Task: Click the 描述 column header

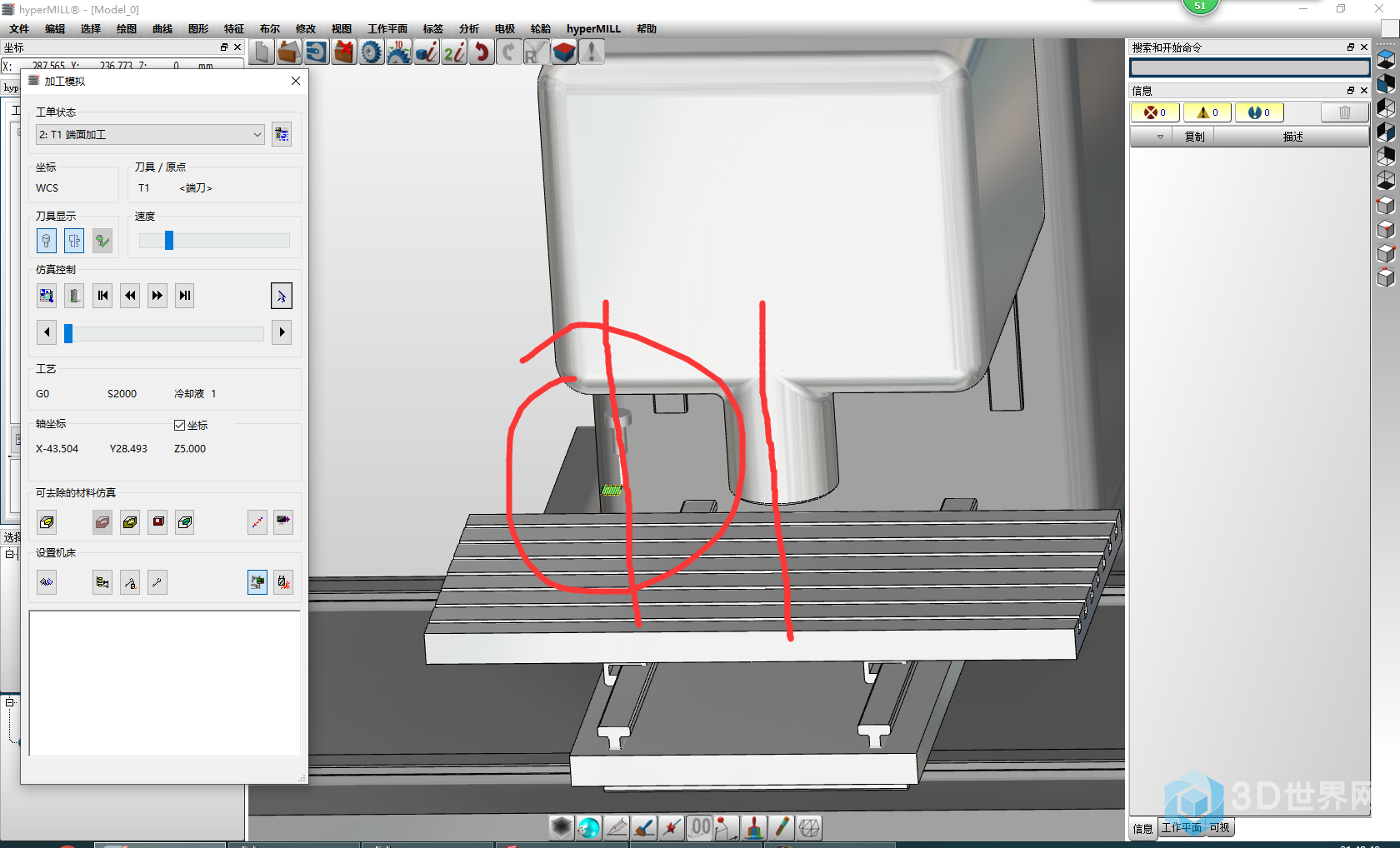Action: coord(1292,137)
